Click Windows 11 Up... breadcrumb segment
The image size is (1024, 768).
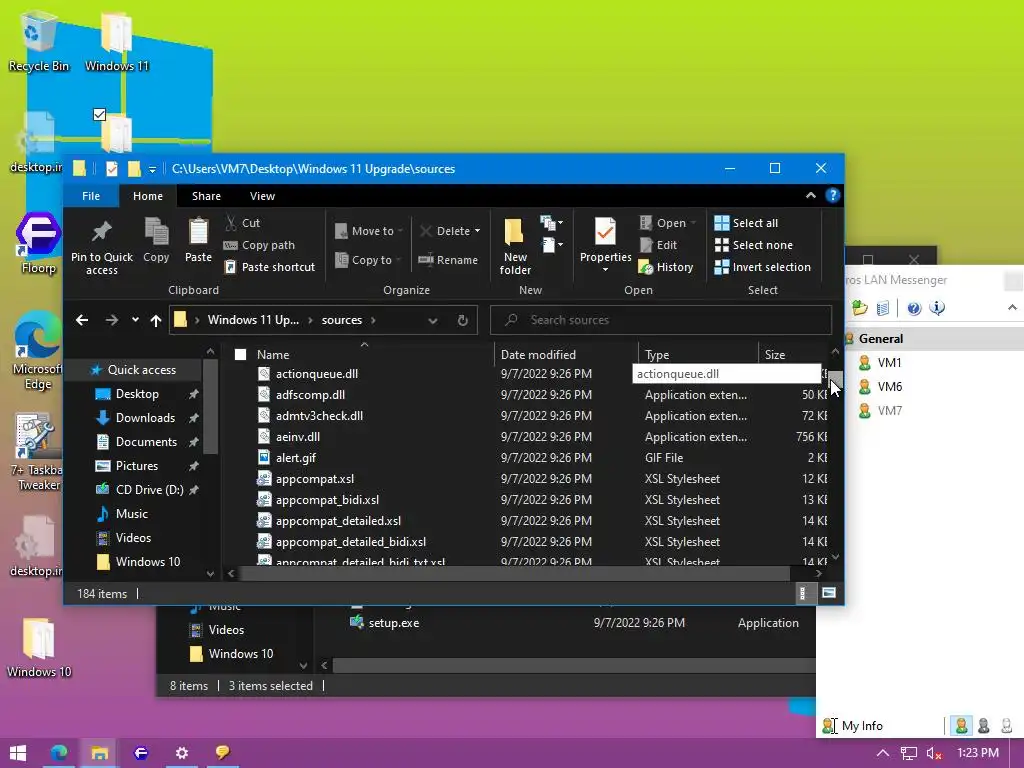coord(253,320)
